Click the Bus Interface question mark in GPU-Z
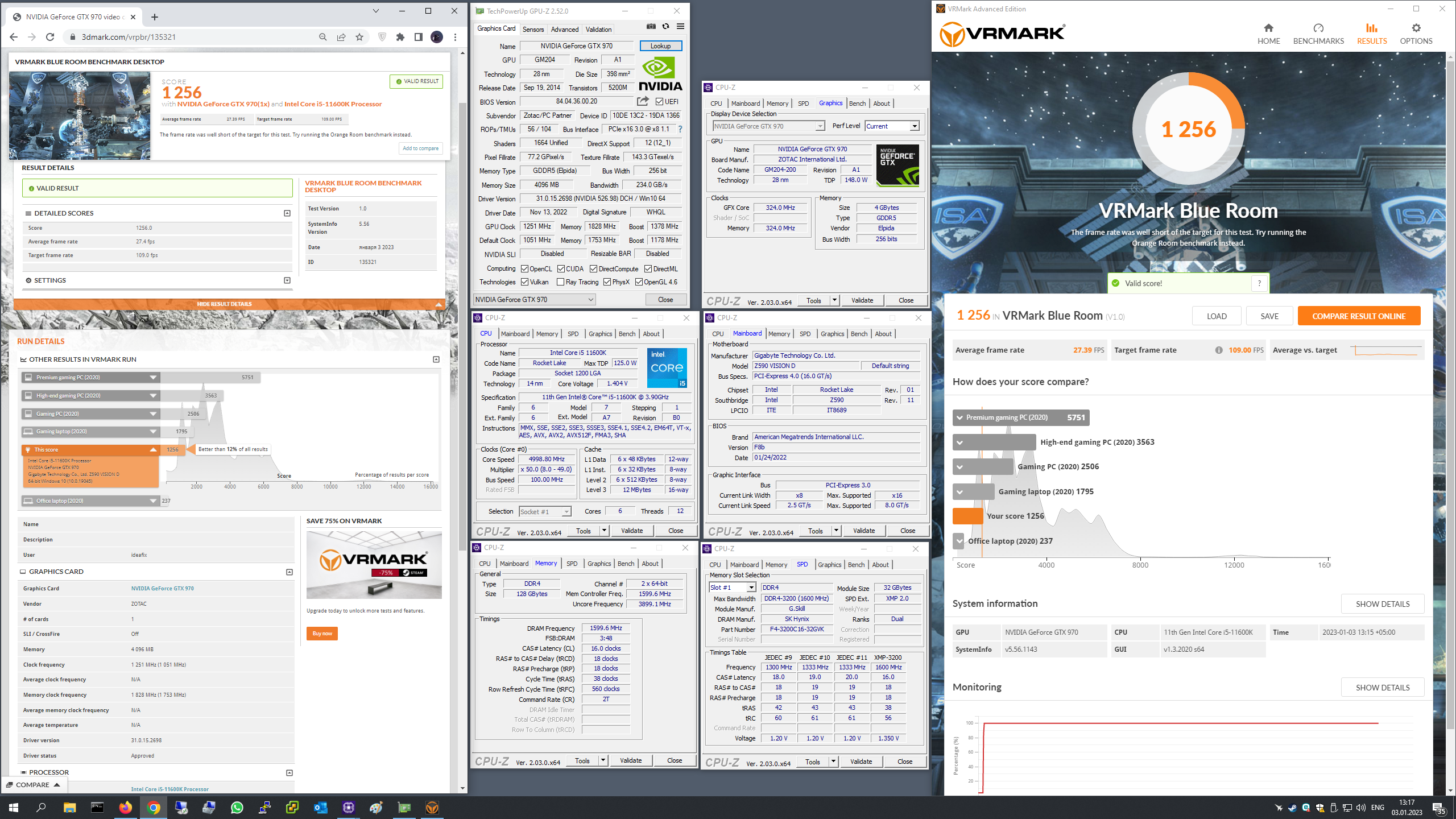The image size is (1456, 819). pos(680,129)
